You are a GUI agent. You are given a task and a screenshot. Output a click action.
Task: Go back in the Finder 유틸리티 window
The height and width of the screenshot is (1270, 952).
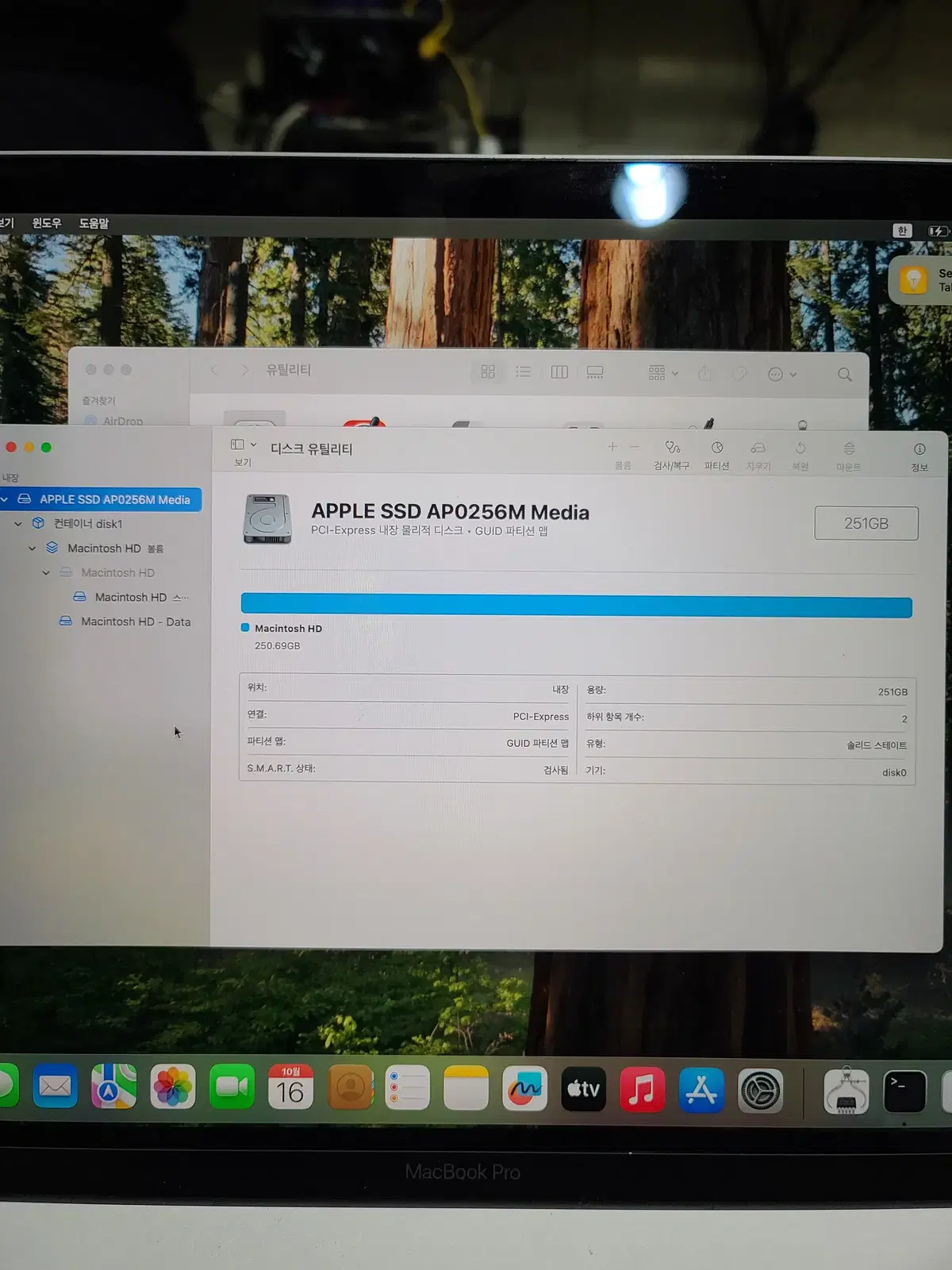coord(214,370)
